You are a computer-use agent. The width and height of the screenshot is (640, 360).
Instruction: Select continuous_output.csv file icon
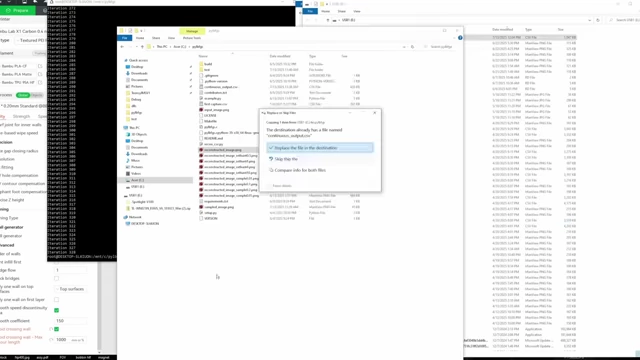click(201, 87)
